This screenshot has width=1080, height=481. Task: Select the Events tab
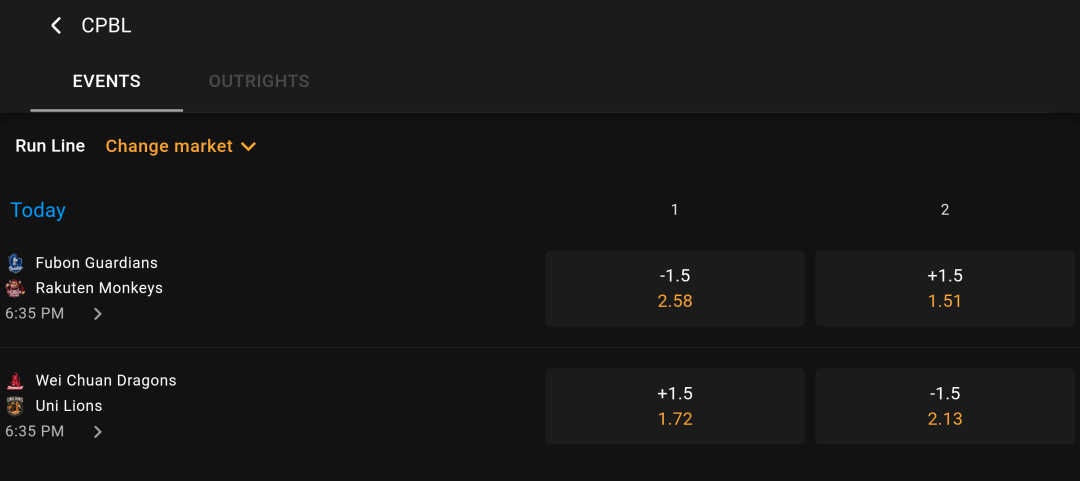(107, 81)
